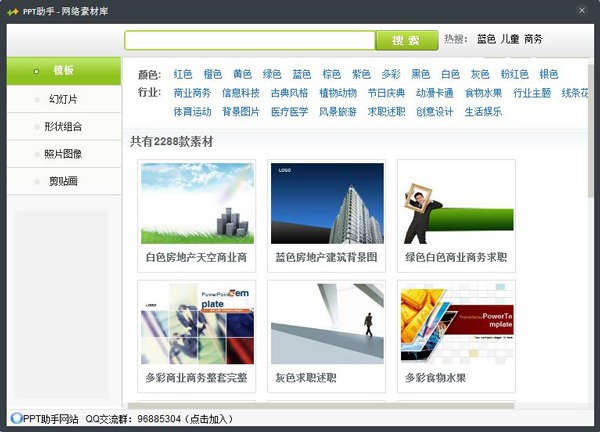This screenshot has width=600, height=432.
Task: Click caption 多彩商业商务整套完整
Action: pyautogui.click(x=196, y=378)
